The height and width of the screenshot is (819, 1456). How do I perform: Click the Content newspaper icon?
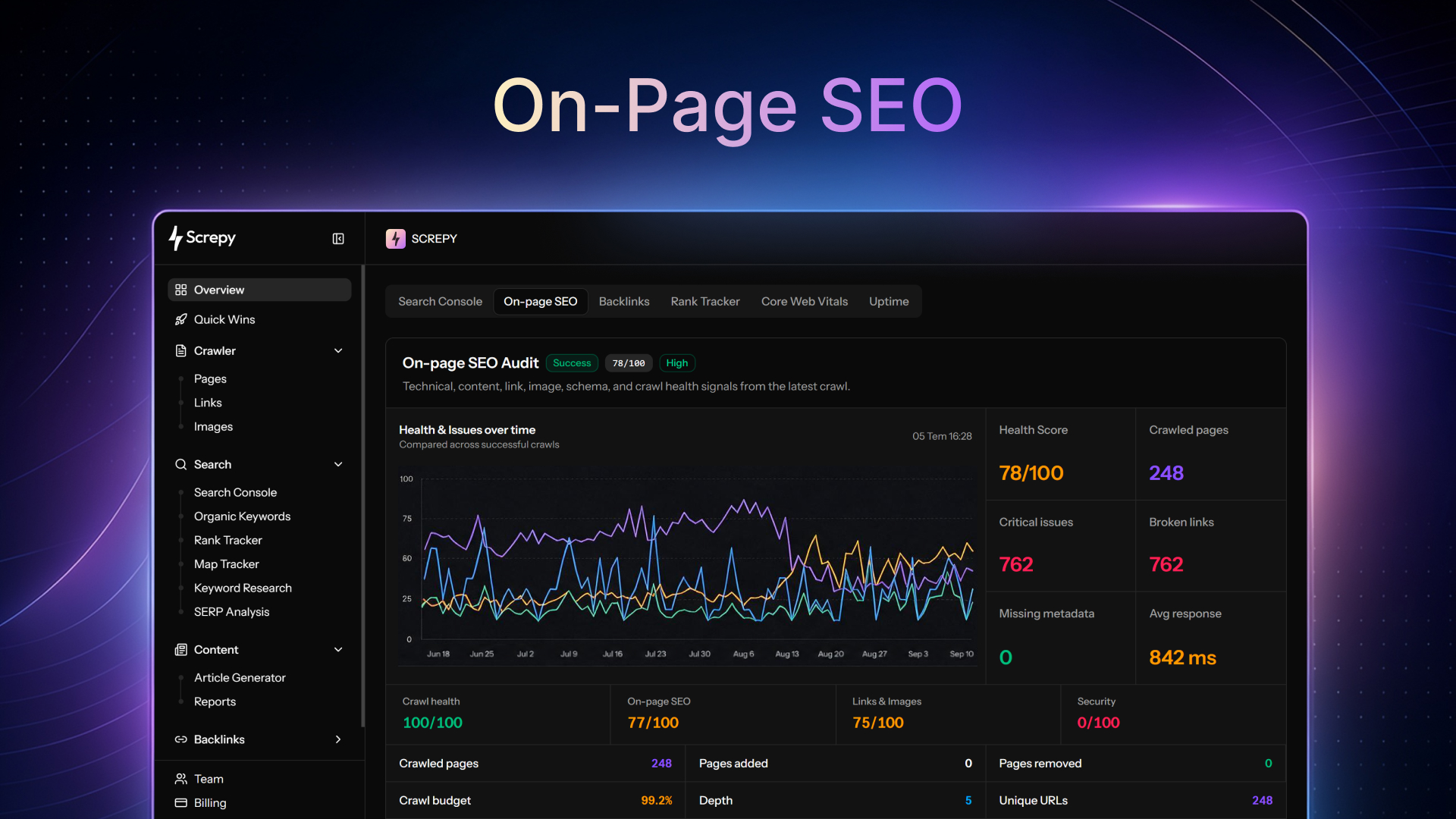click(x=180, y=649)
